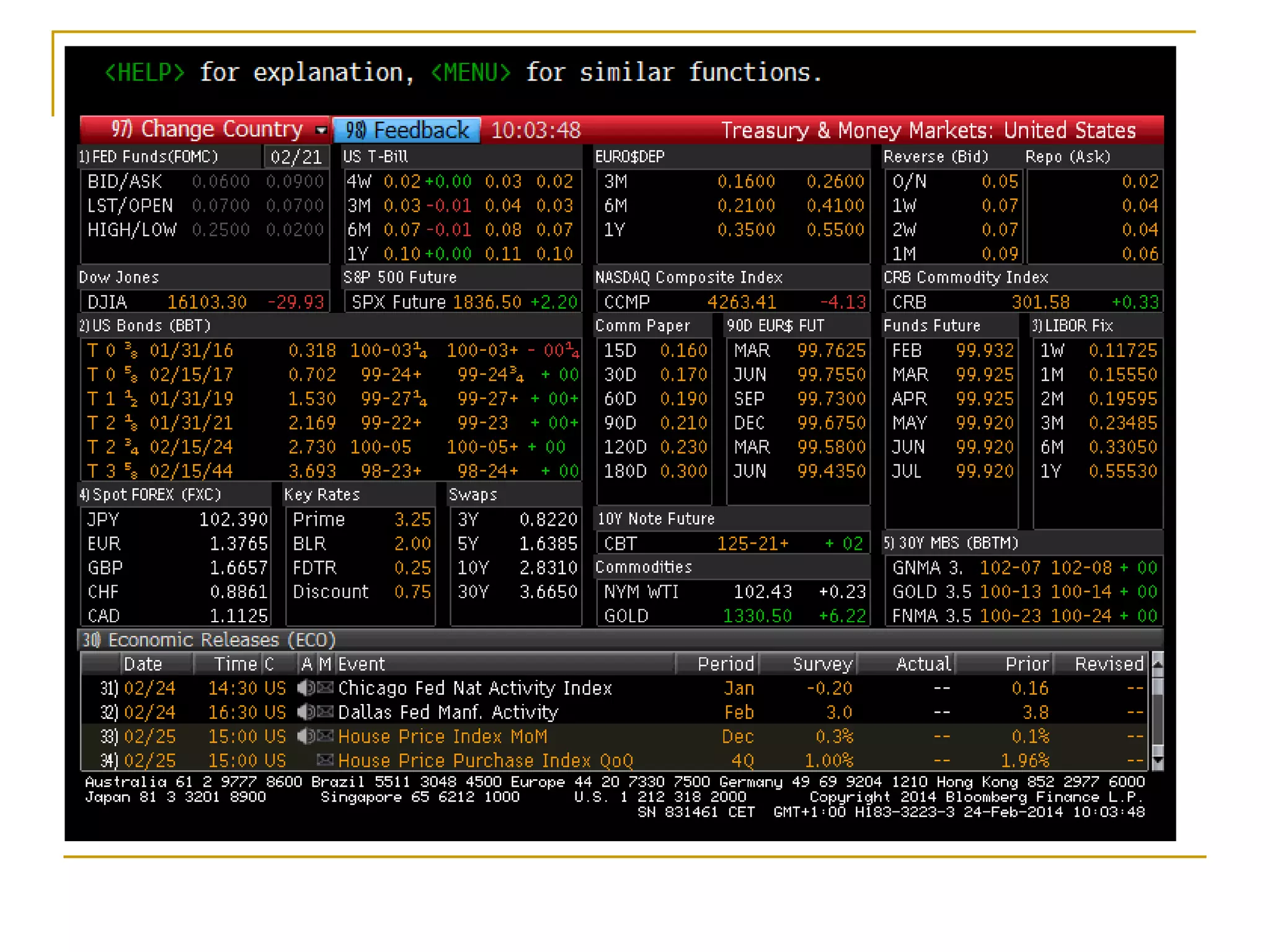Click mail icon for Chicago Fed Activity row
1270x952 pixels.
pyautogui.click(x=326, y=688)
